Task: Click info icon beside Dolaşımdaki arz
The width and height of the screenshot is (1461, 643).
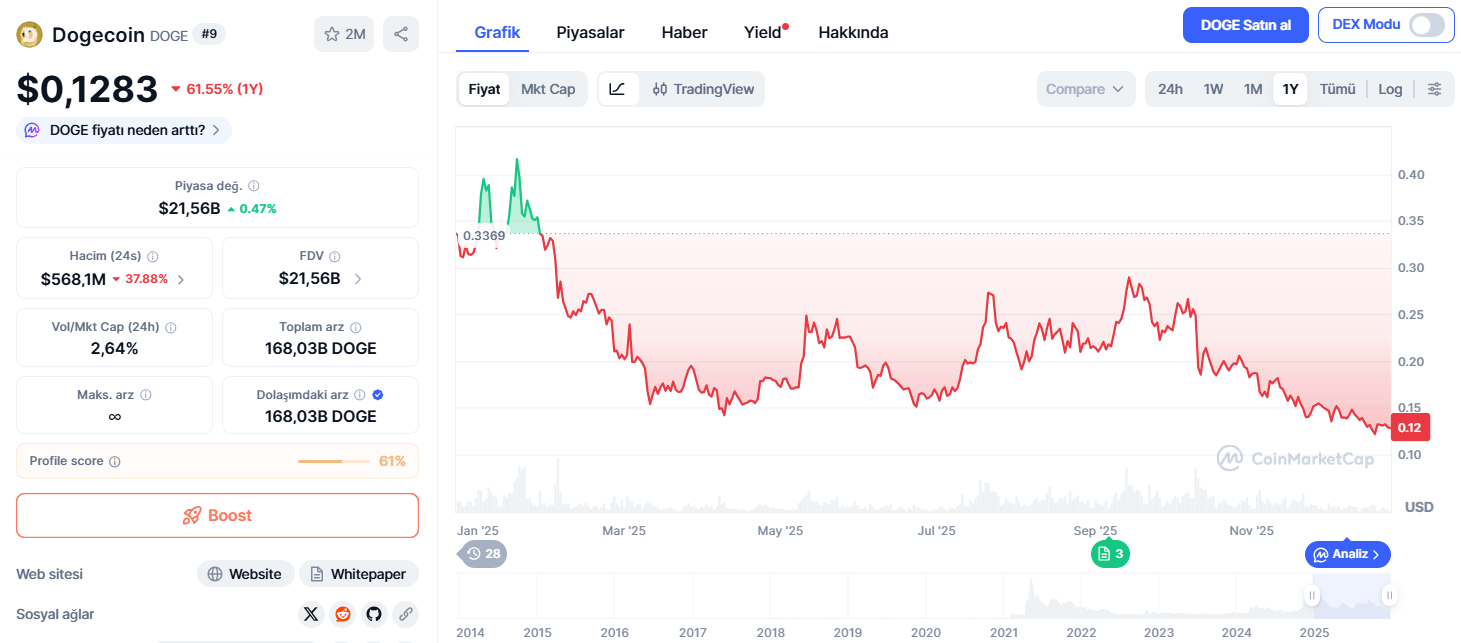Action: [x=360, y=395]
